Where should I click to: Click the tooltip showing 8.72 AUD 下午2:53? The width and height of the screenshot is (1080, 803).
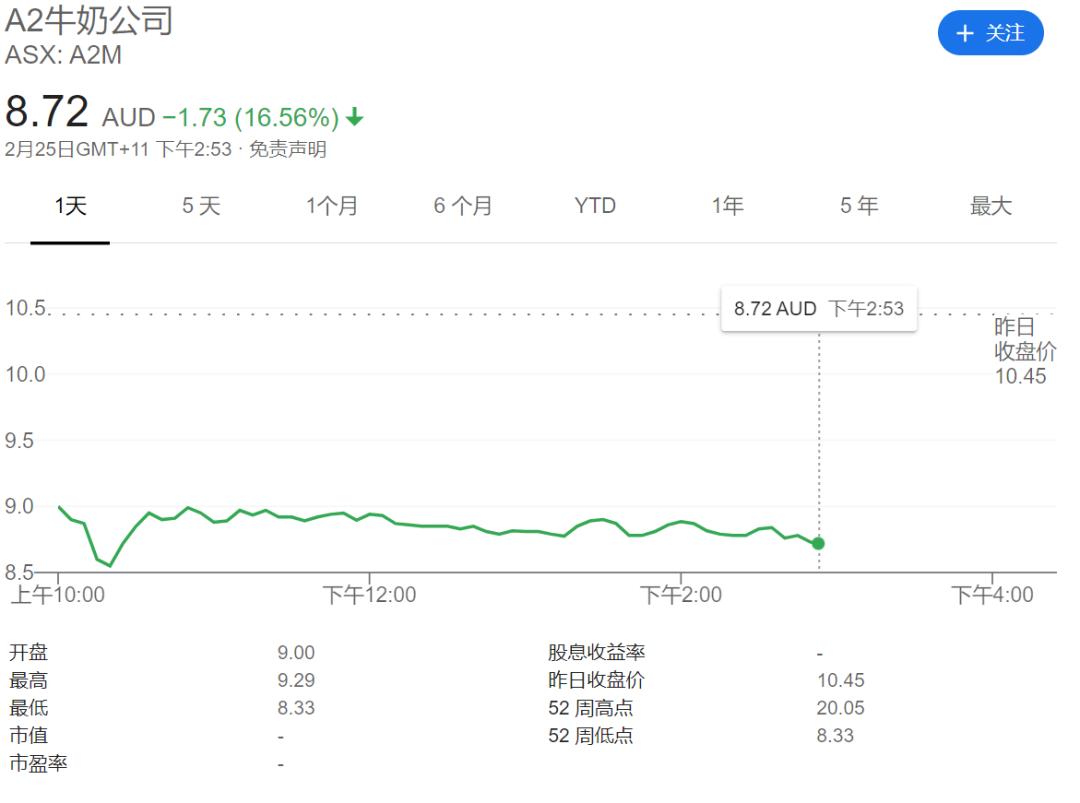818,309
